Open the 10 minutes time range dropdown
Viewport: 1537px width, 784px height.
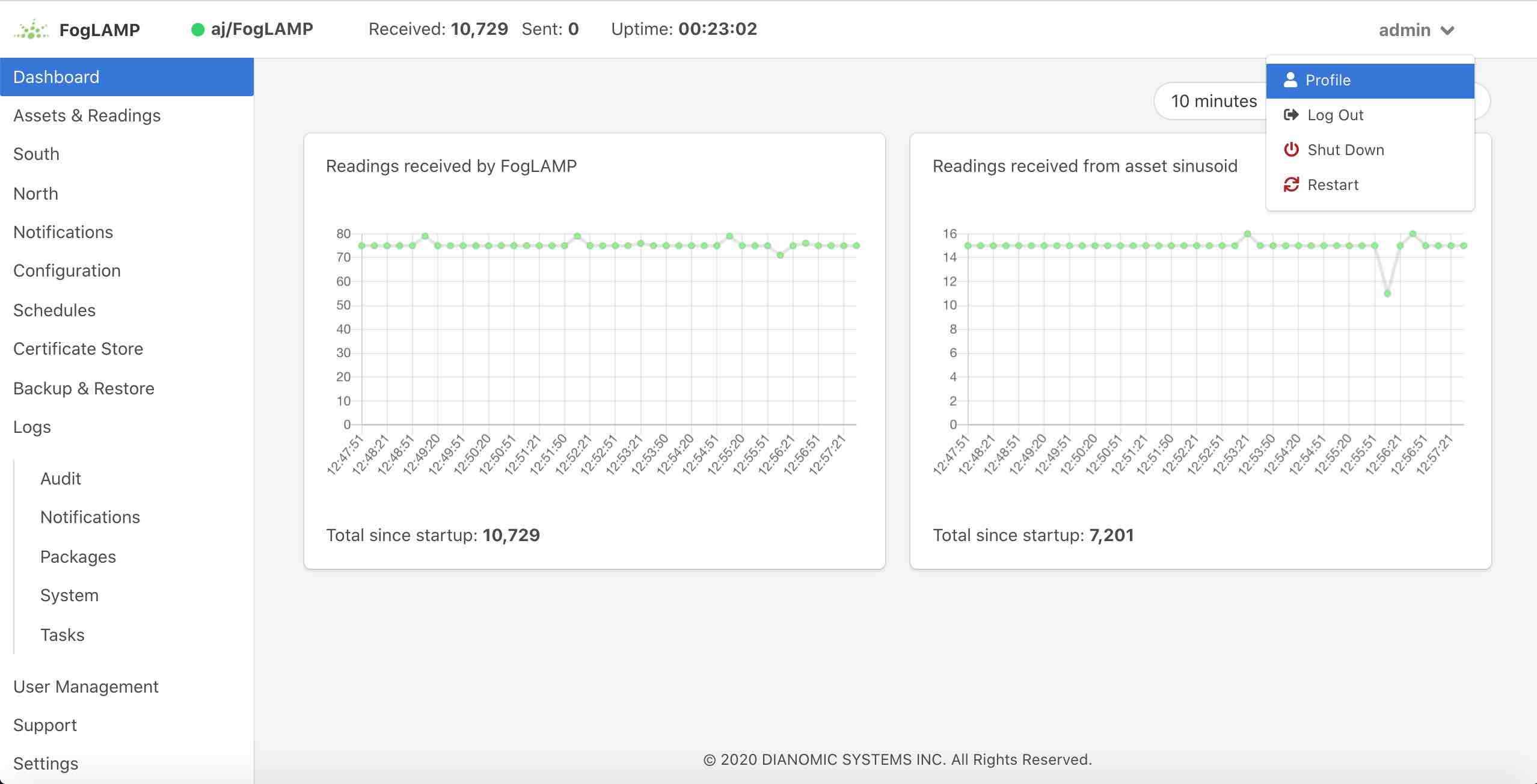(1213, 101)
